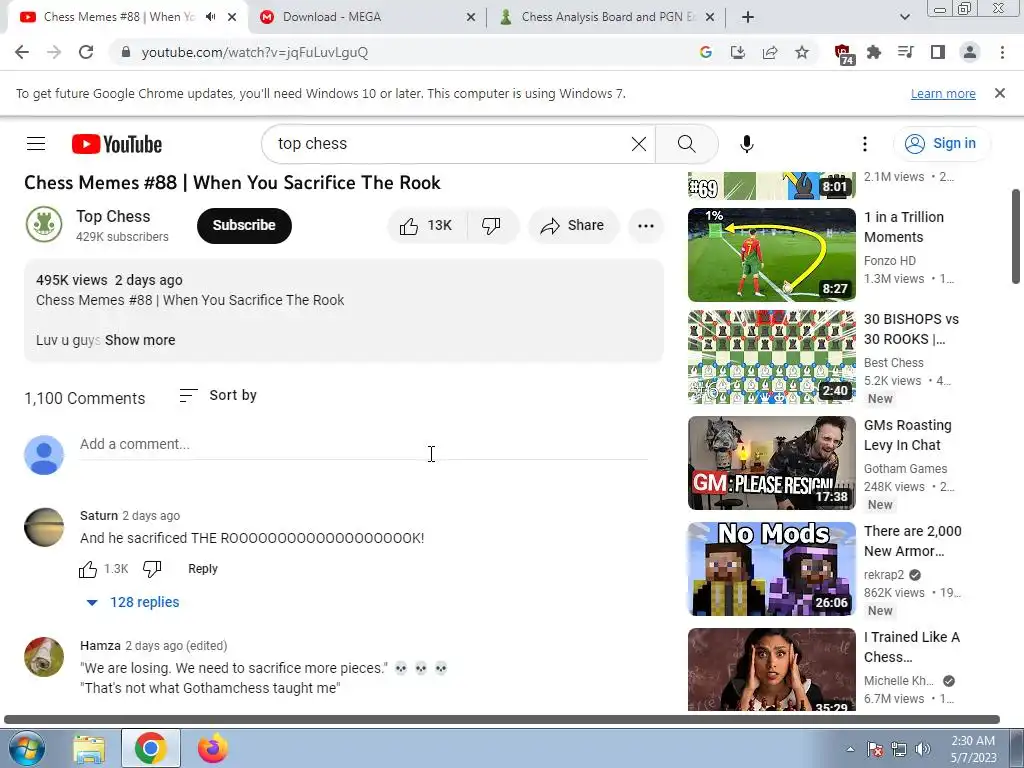Expand description with Show more

(x=140, y=340)
